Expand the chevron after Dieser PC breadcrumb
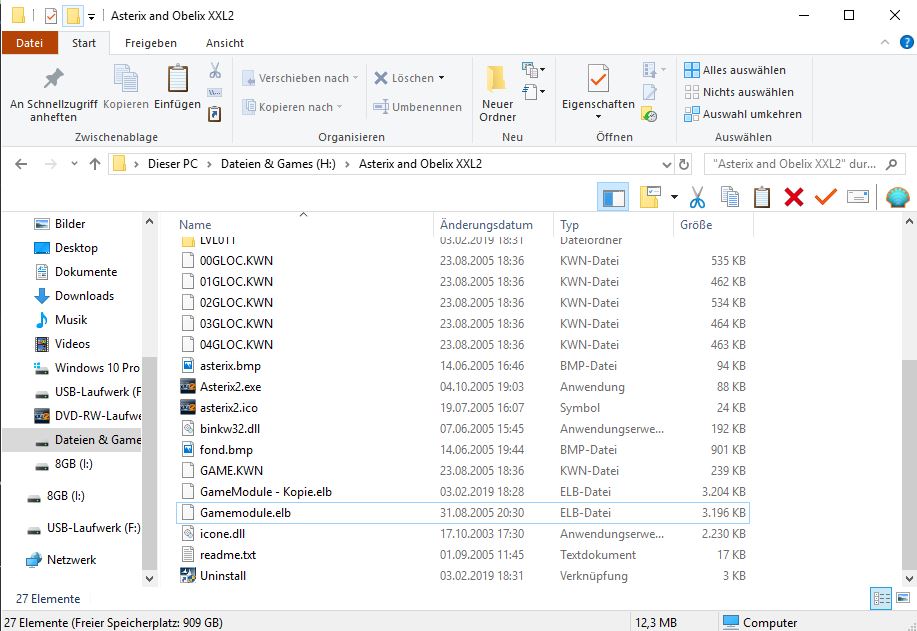This screenshot has width=917, height=631. click(x=209, y=164)
